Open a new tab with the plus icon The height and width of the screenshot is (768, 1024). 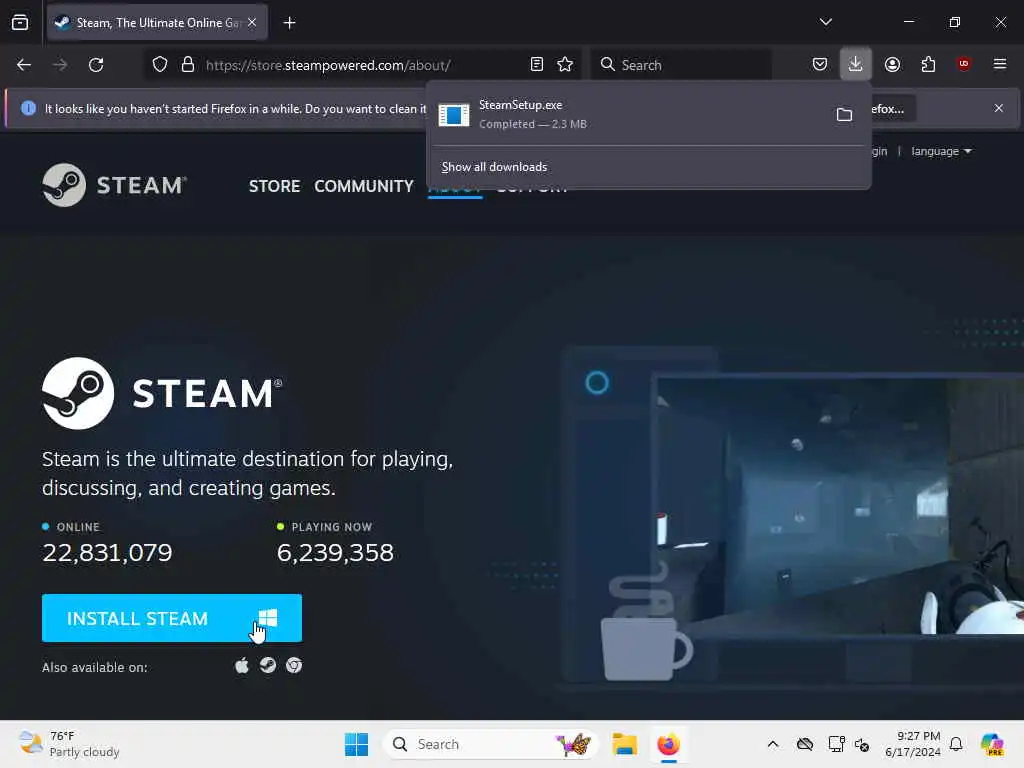pyautogui.click(x=289, y=23)
